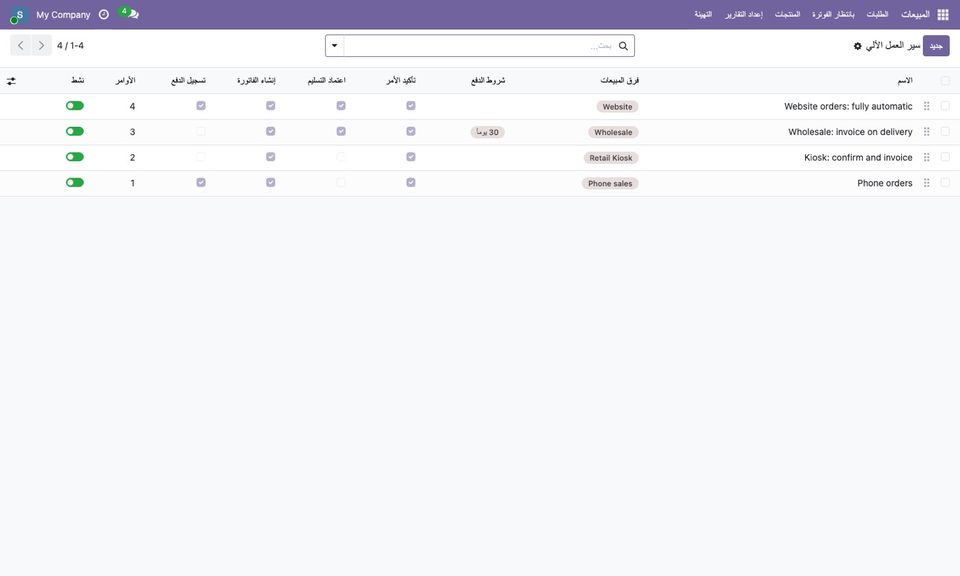
Task: Open 'Wholesale: invoice on delivery' record
Action: pyautogui.click(x=850, y=132)
